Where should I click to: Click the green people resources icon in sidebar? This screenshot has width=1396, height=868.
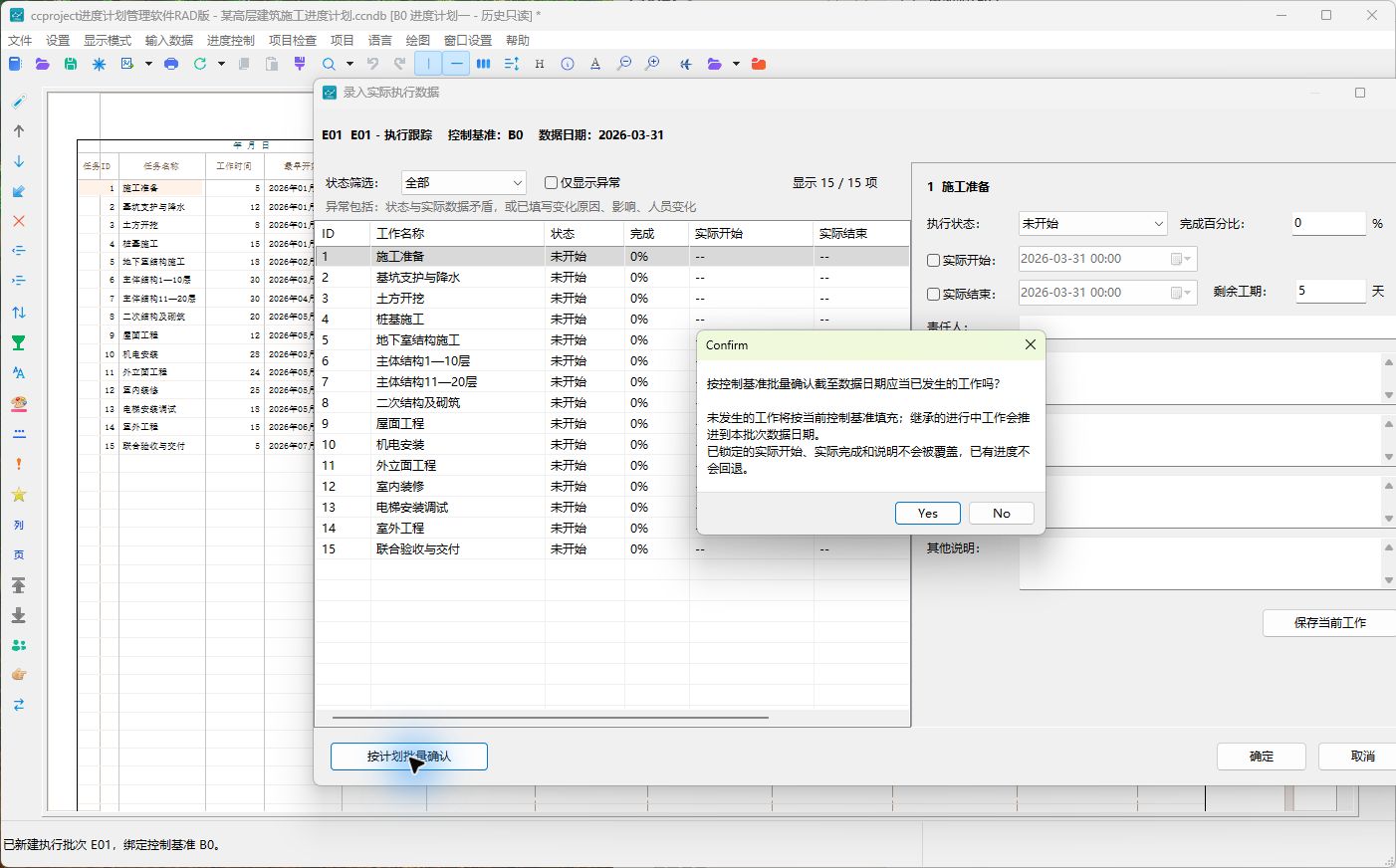coord(19,645)
